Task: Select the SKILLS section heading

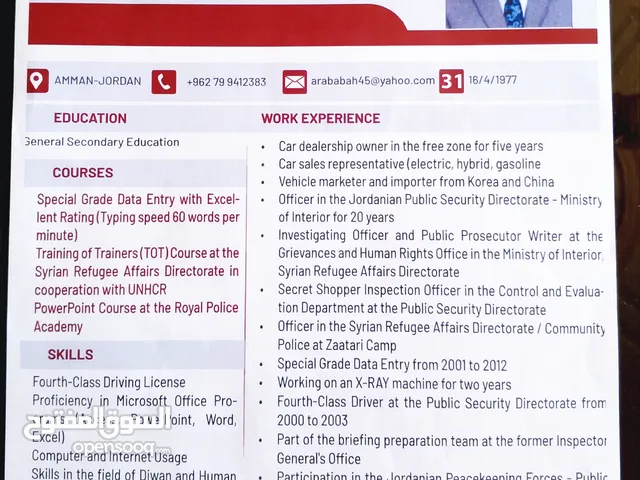Action: (70, 354)
